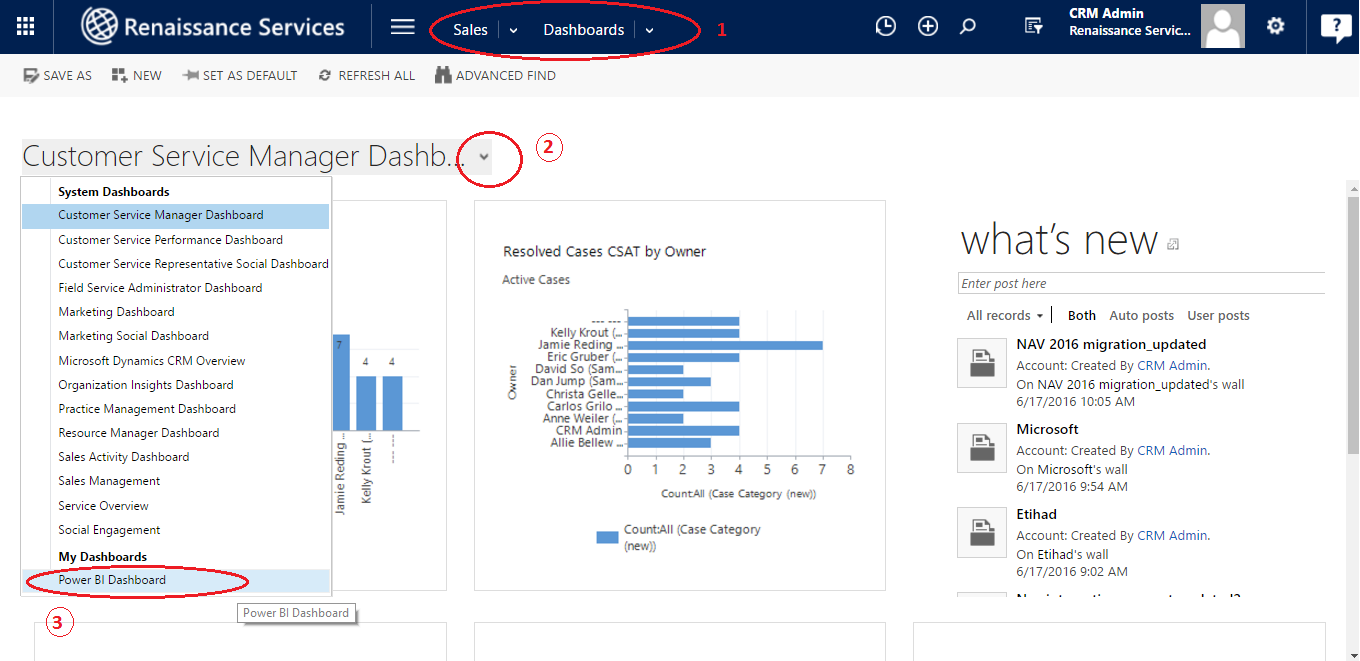
Task: Click the CRM Admin user avatar
Action: click(1222, 27)
